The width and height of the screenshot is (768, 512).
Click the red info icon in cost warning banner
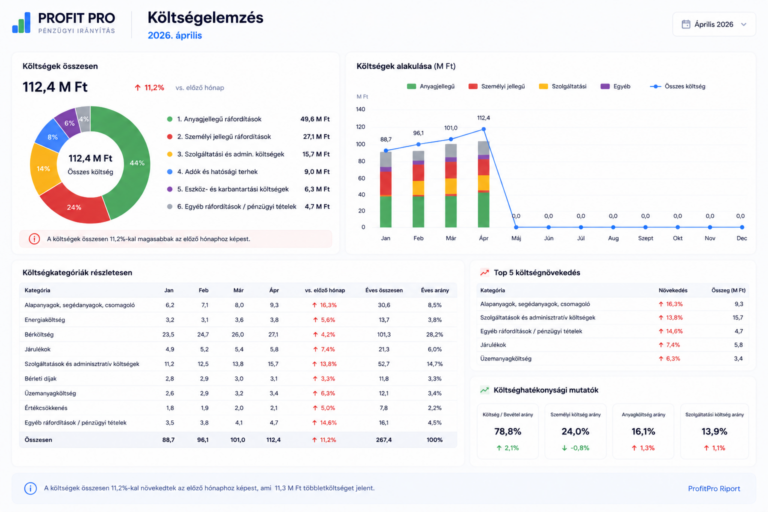click(x=34, y=239)
